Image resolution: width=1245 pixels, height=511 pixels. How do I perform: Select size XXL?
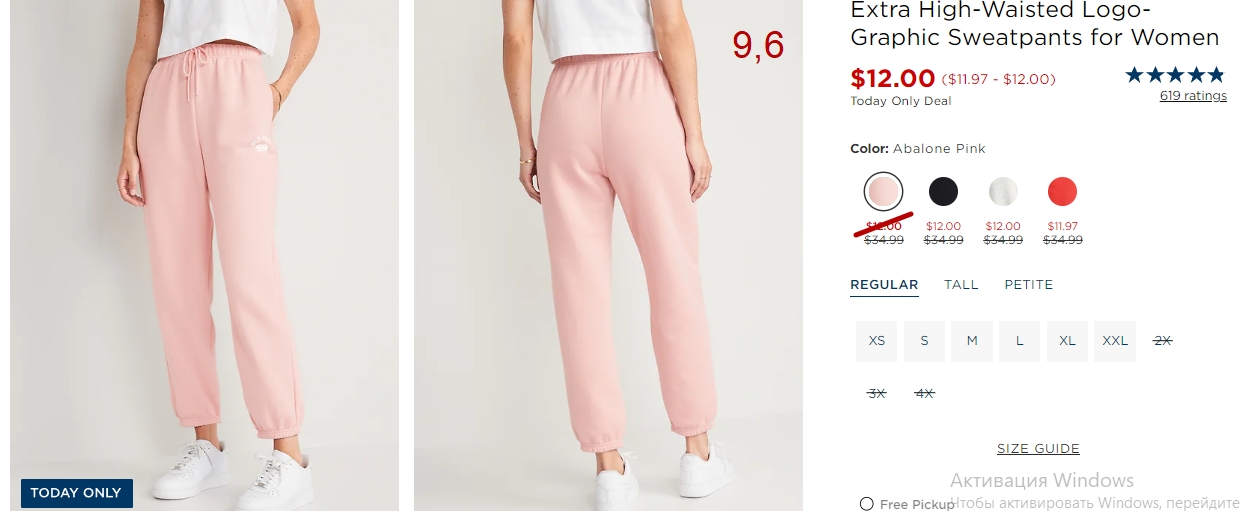[x=1115, y=341]
